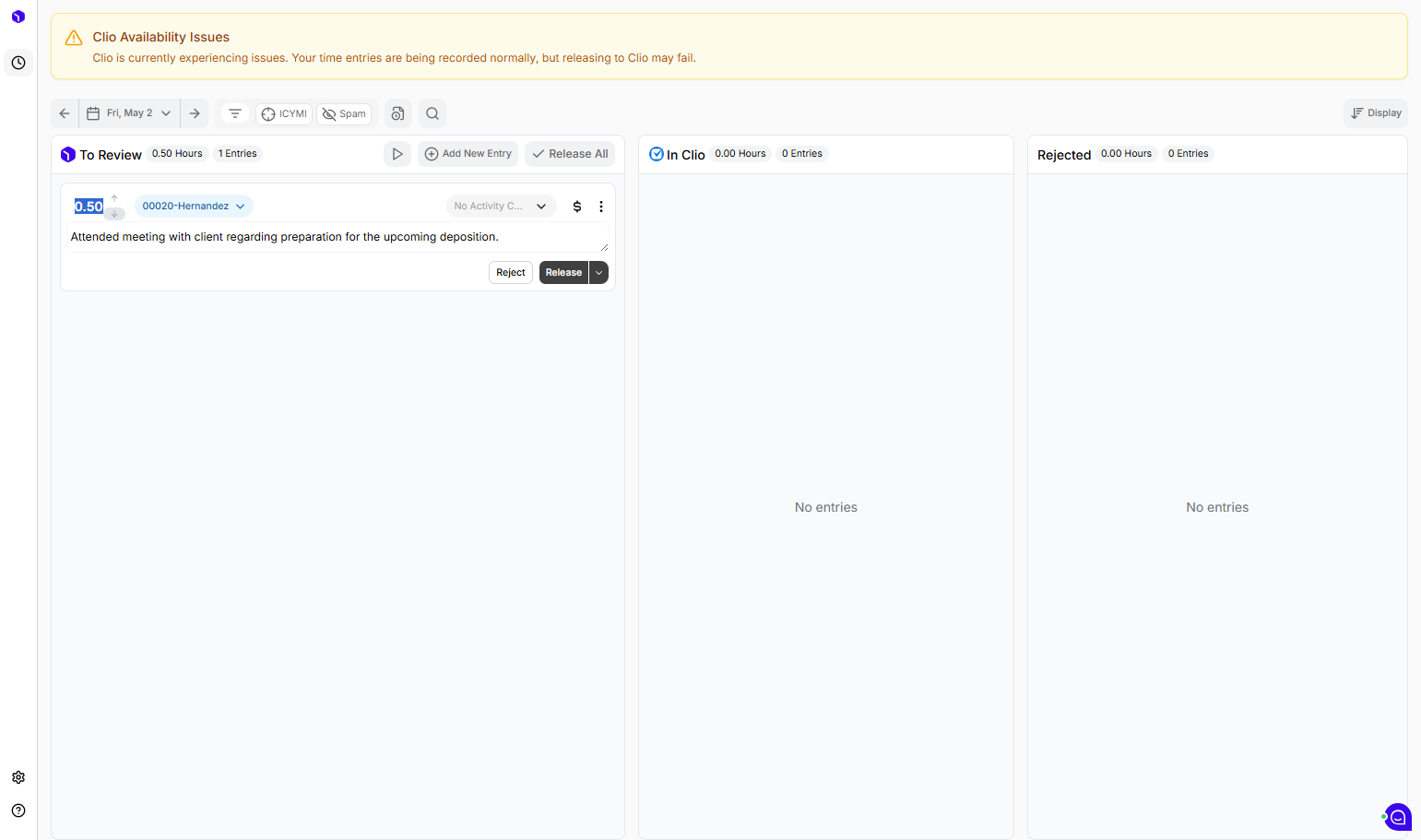Image resolution: width=1421 pixels, height=840 pixels.
Task: Go to previous day arrow
Action: (x=65, y=113)
